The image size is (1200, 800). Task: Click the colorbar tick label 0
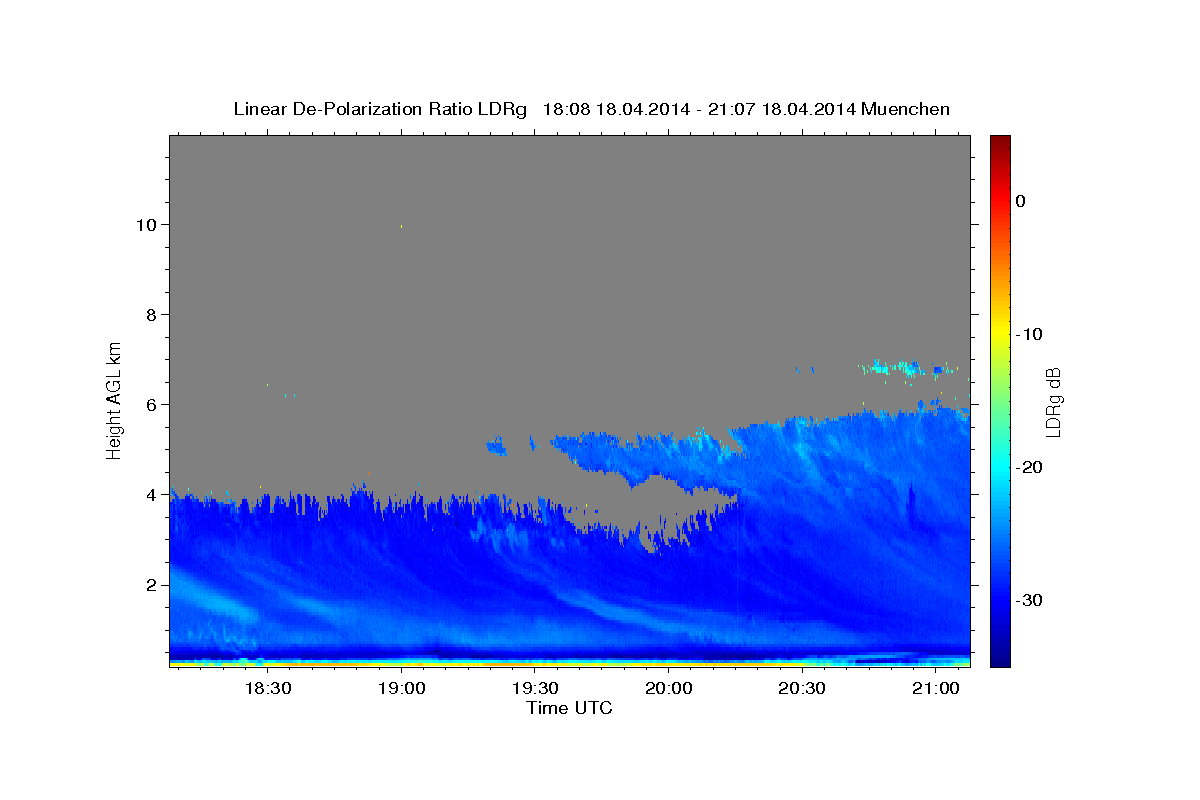click(1021, 201)
